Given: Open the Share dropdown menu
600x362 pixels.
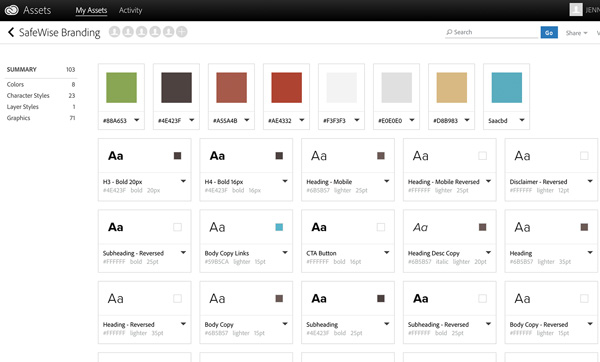Looking at the screenshot, I should [576, 33].
